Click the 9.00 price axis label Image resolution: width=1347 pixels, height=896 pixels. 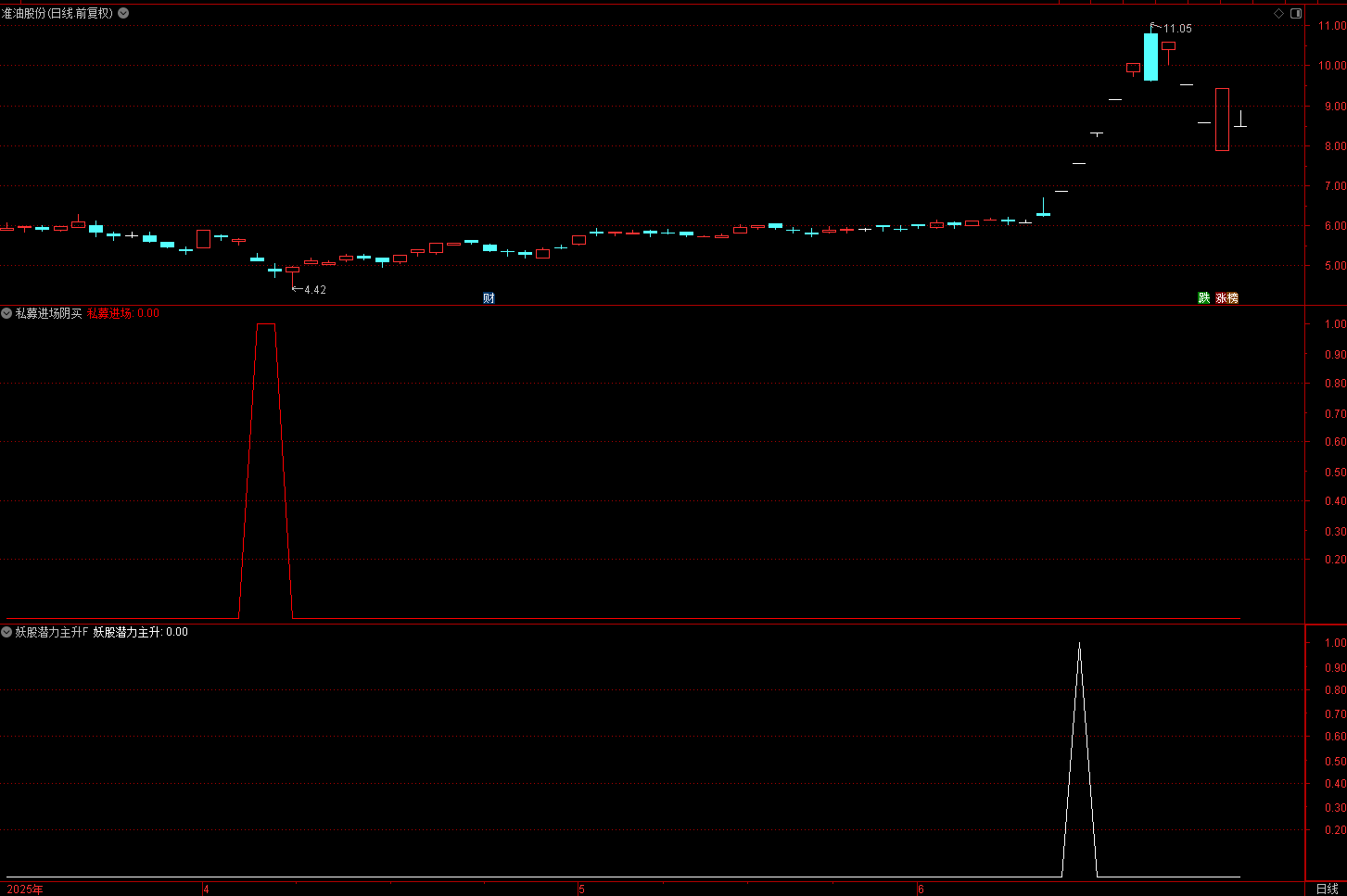pos(1335,107)
